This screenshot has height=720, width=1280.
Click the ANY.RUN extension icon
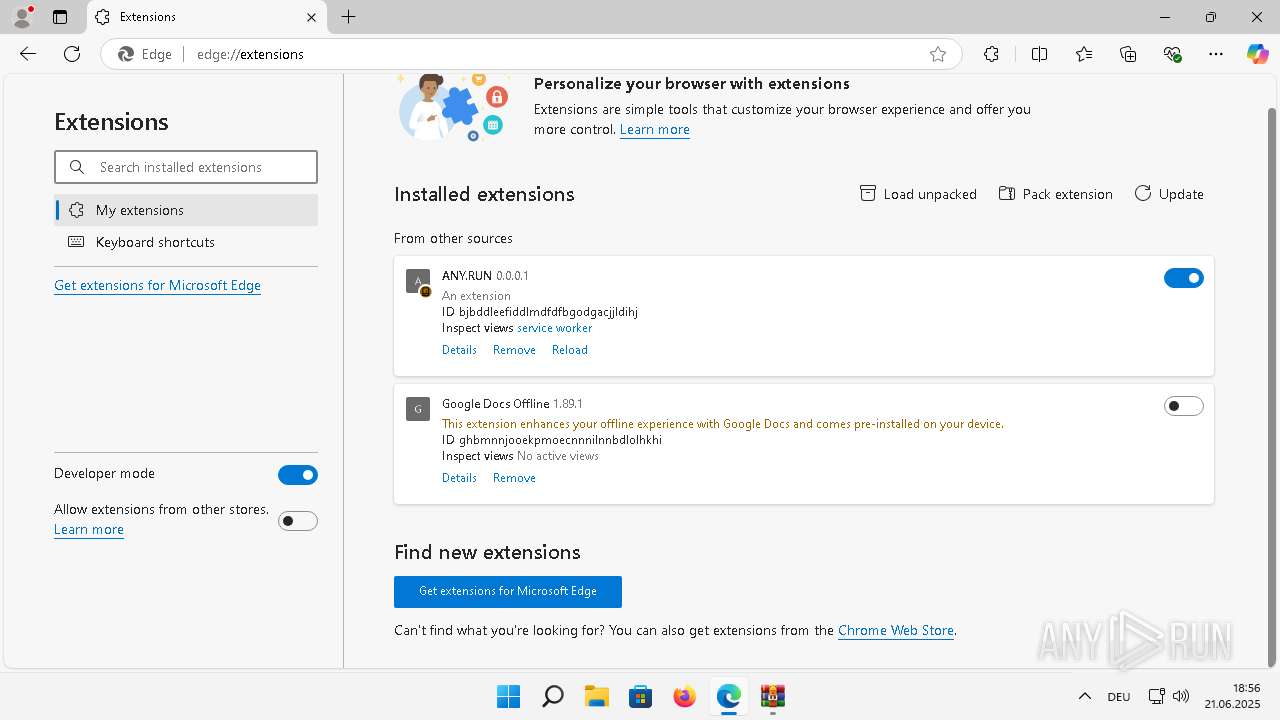(418, 281)
